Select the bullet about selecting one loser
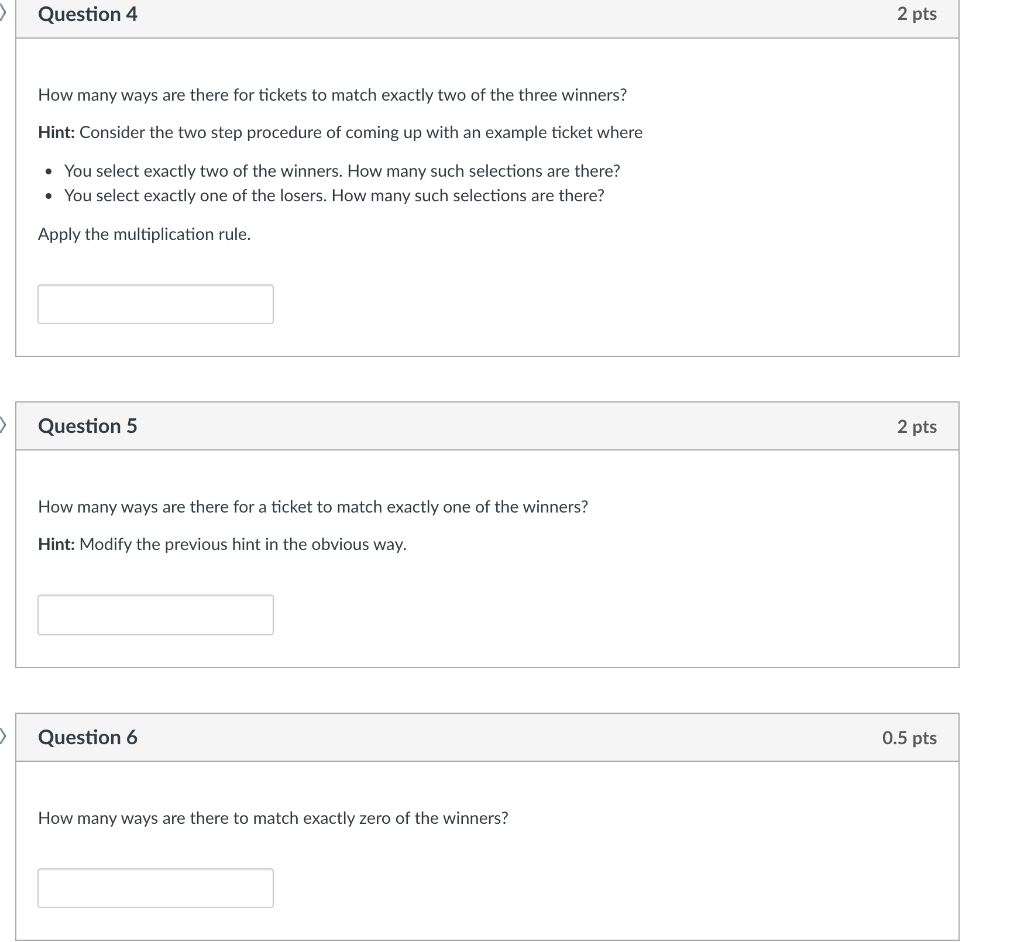1024x942 pixels. (x=335, y=195)
